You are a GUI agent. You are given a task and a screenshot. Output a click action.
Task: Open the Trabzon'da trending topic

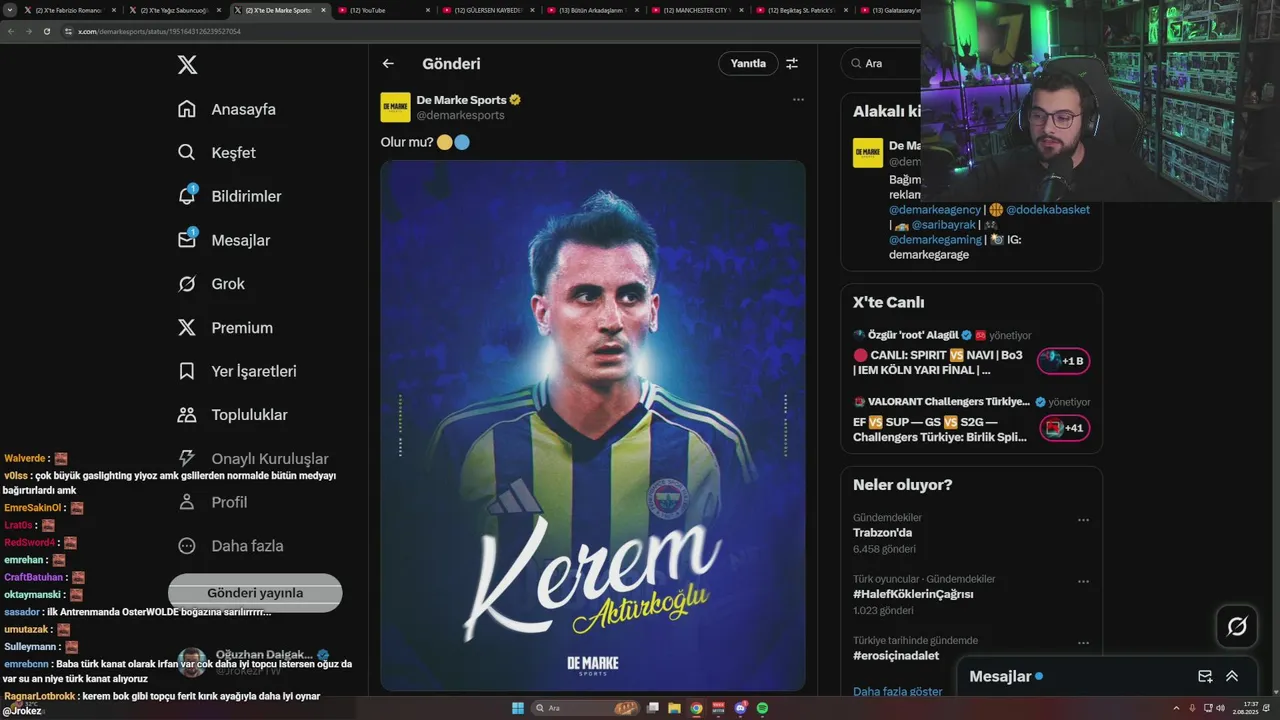pyautogui.click(x=882, y=533)
